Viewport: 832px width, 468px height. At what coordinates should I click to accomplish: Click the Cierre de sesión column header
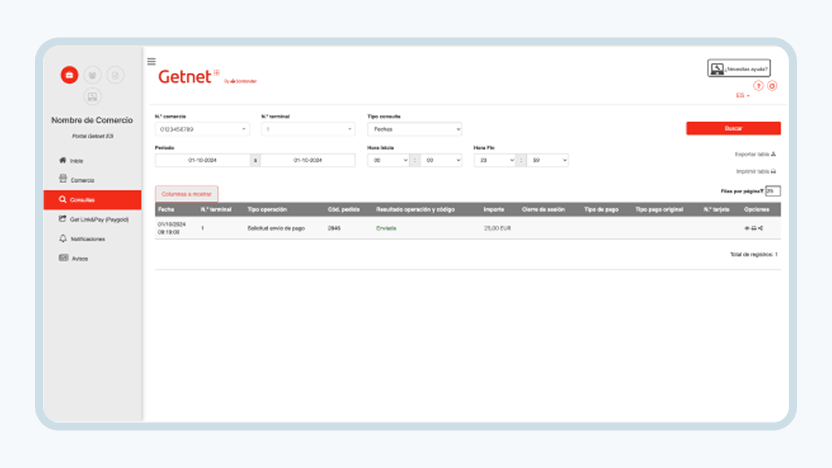pyautogui.click(x=543, y=210)
